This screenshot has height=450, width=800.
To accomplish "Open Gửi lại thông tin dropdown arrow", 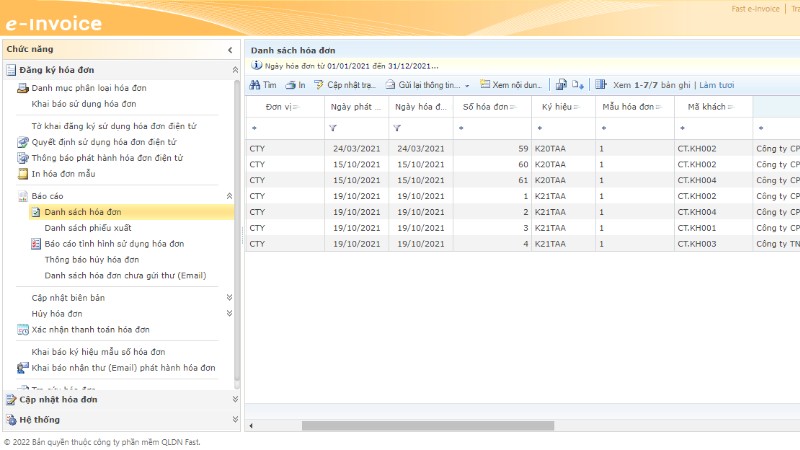I will (467, 86).
